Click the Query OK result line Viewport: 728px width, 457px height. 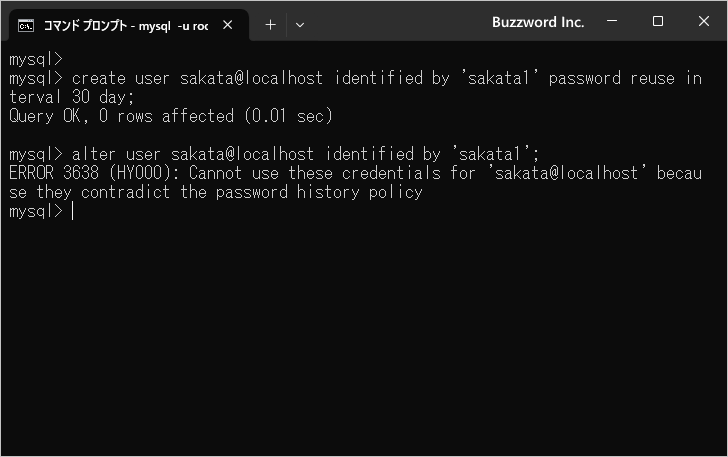(170, 117)
